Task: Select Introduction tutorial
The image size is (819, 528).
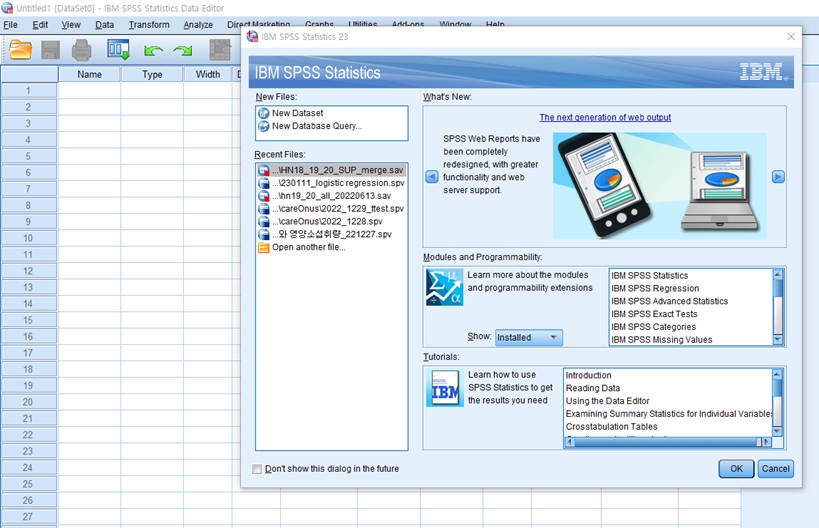Action: [588, 376]
